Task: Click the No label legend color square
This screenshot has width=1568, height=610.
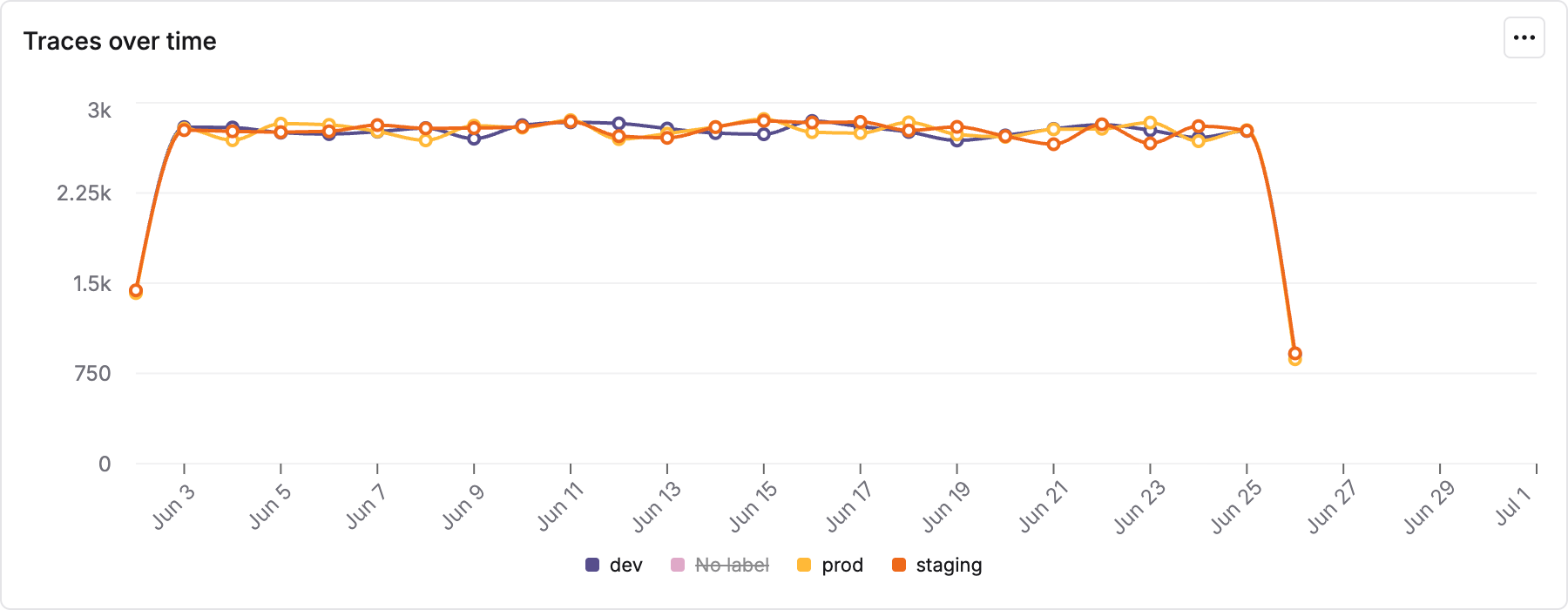Action: (x=678, y=565)
